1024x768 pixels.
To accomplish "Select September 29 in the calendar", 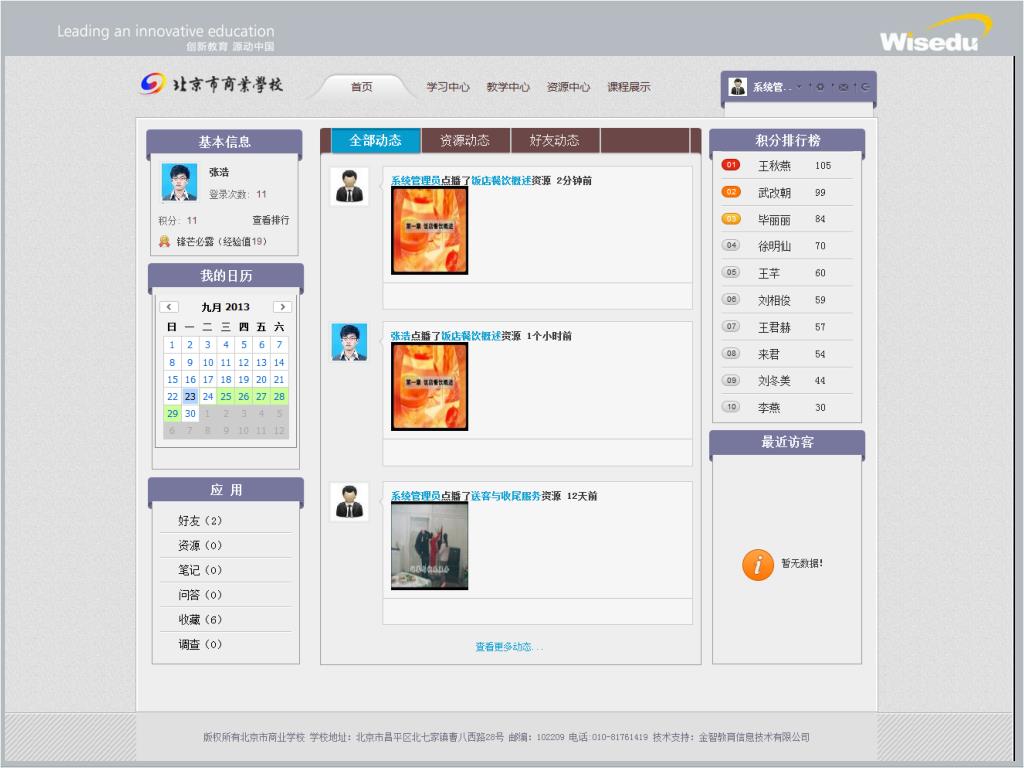I will (172, 413).
